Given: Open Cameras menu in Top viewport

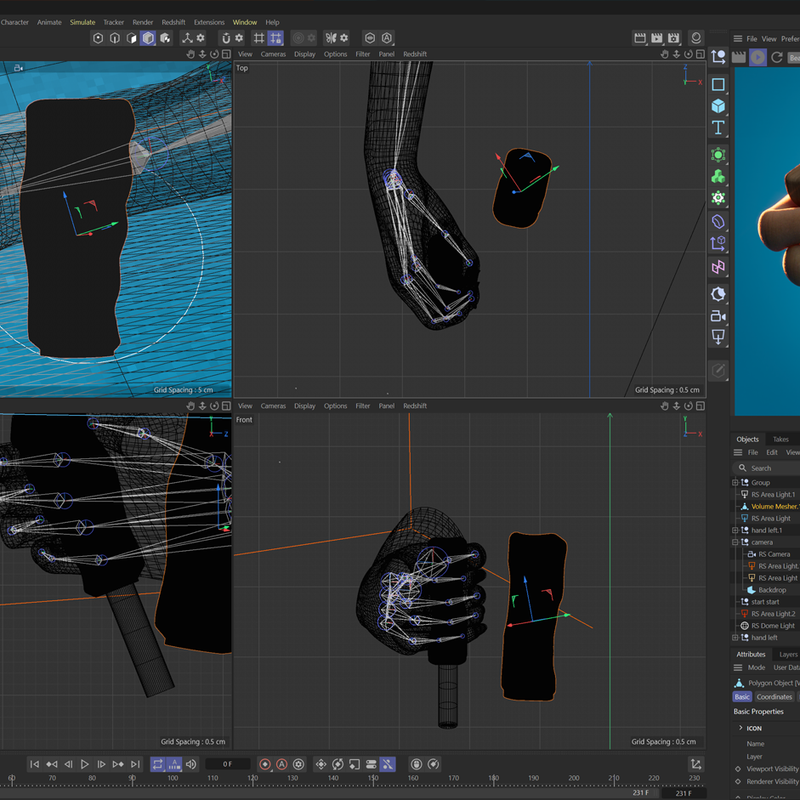Looking at the screenshot, I should (273, 54).
